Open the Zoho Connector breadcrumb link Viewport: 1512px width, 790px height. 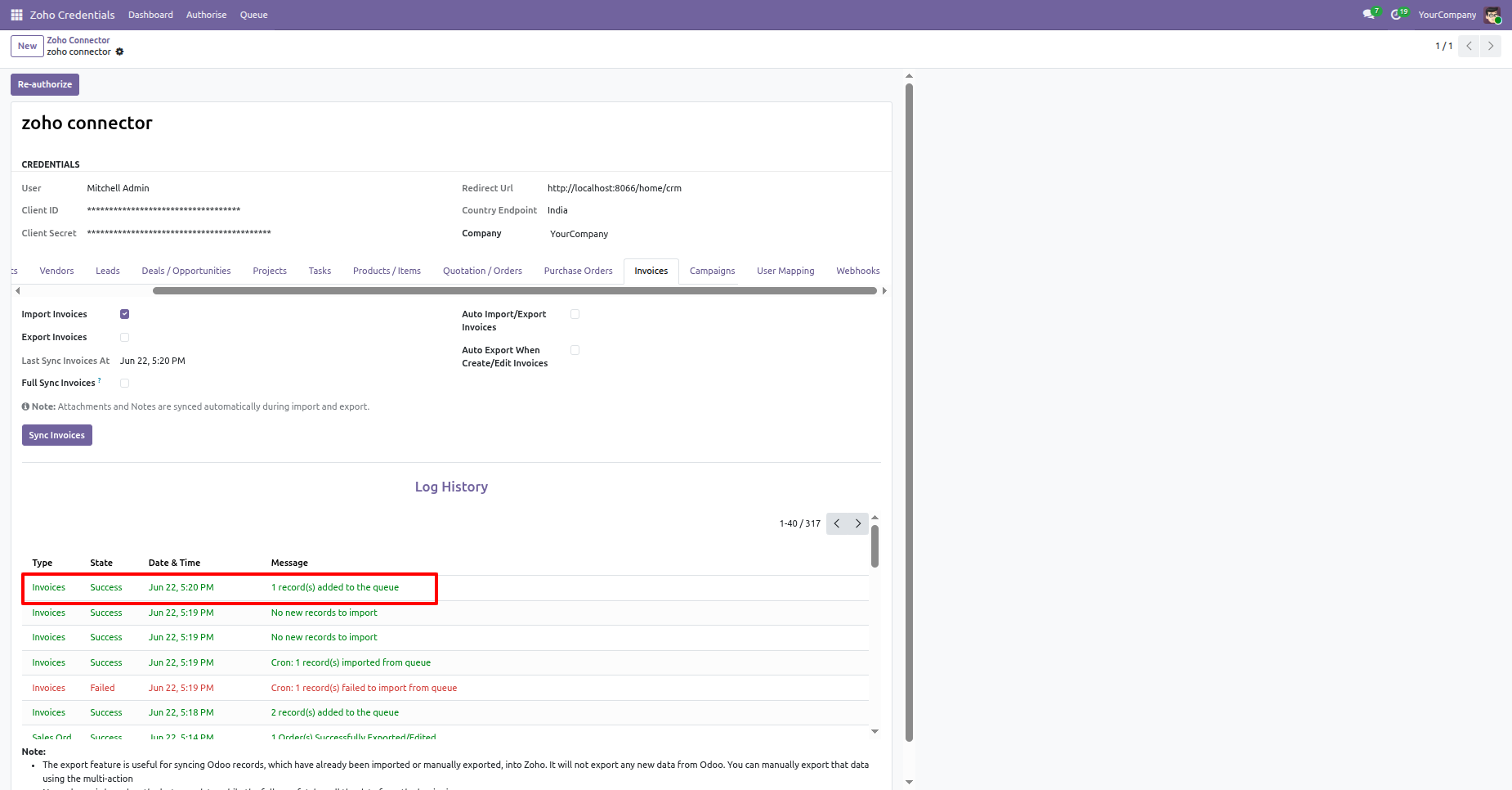point(78,40)
